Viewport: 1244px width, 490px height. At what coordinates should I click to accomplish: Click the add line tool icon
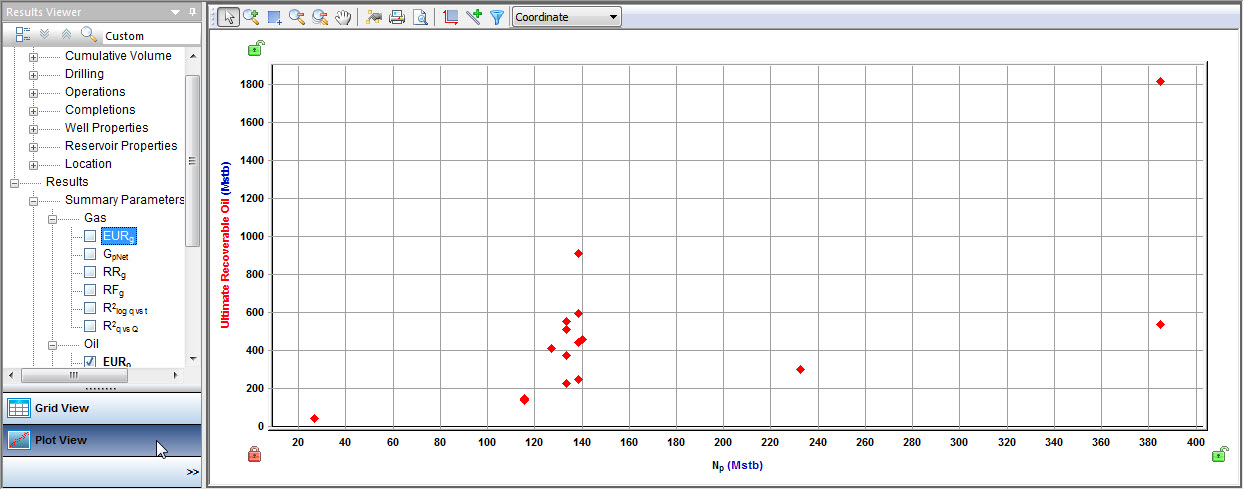(473, 17)
